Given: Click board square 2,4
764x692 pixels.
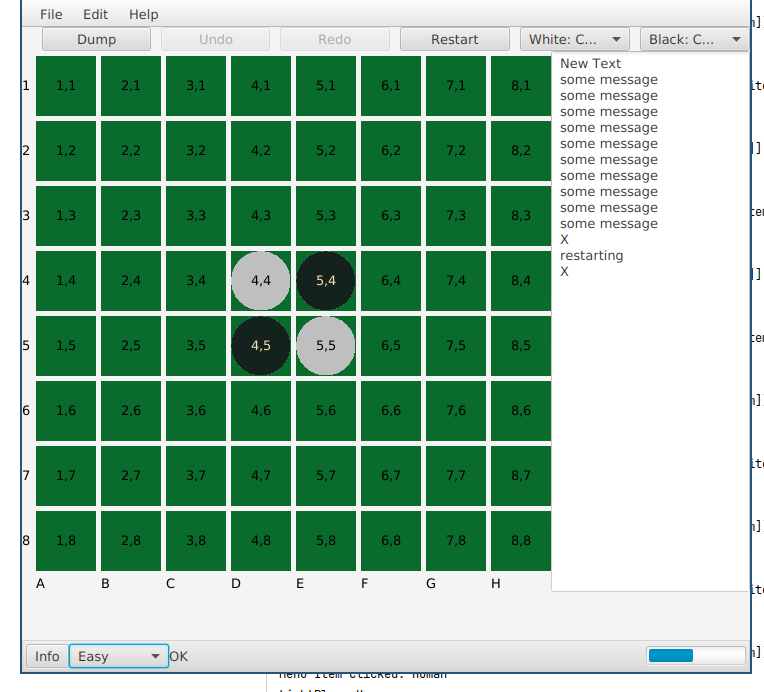Looking at the screenshot, I should pyautogui.click(x=131, y=281).
